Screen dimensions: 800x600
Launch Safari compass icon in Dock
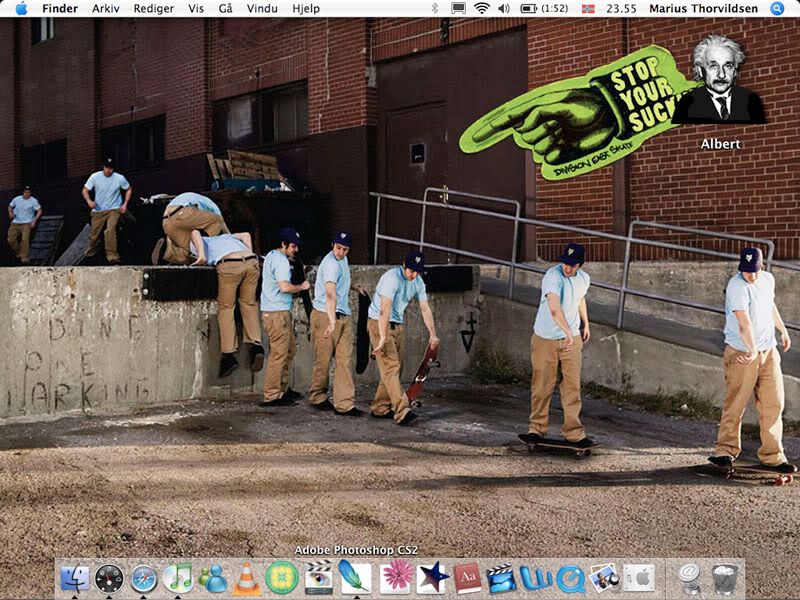(x=144, y=578)
